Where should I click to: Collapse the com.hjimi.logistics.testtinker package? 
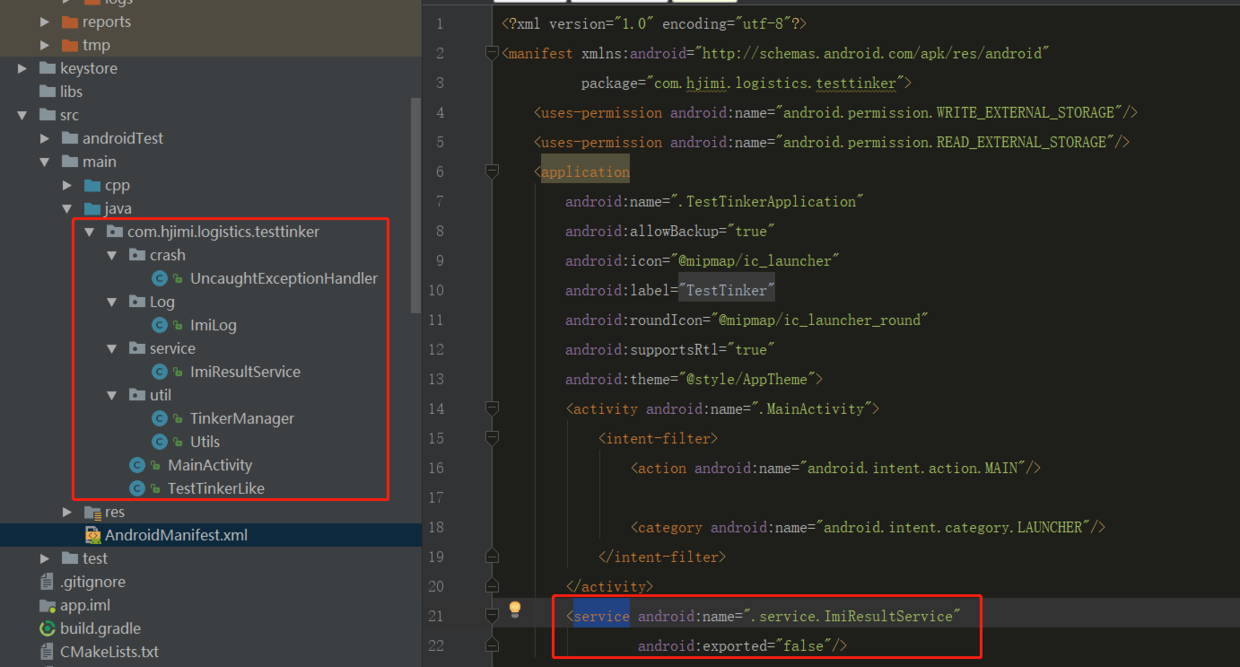90,231
